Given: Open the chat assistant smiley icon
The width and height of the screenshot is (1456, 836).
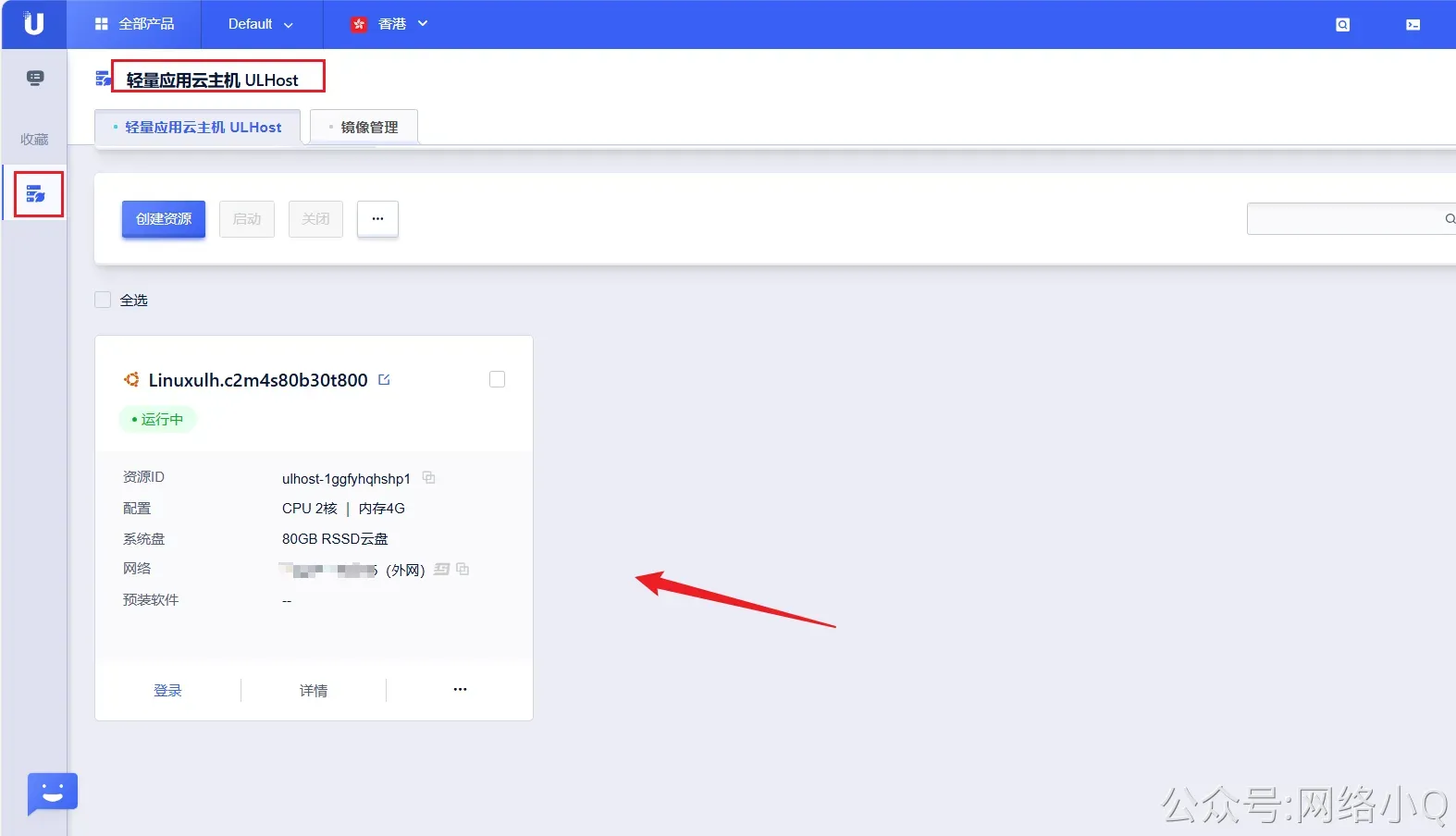Looking at the screenshot, I should (x=53, y=793).
